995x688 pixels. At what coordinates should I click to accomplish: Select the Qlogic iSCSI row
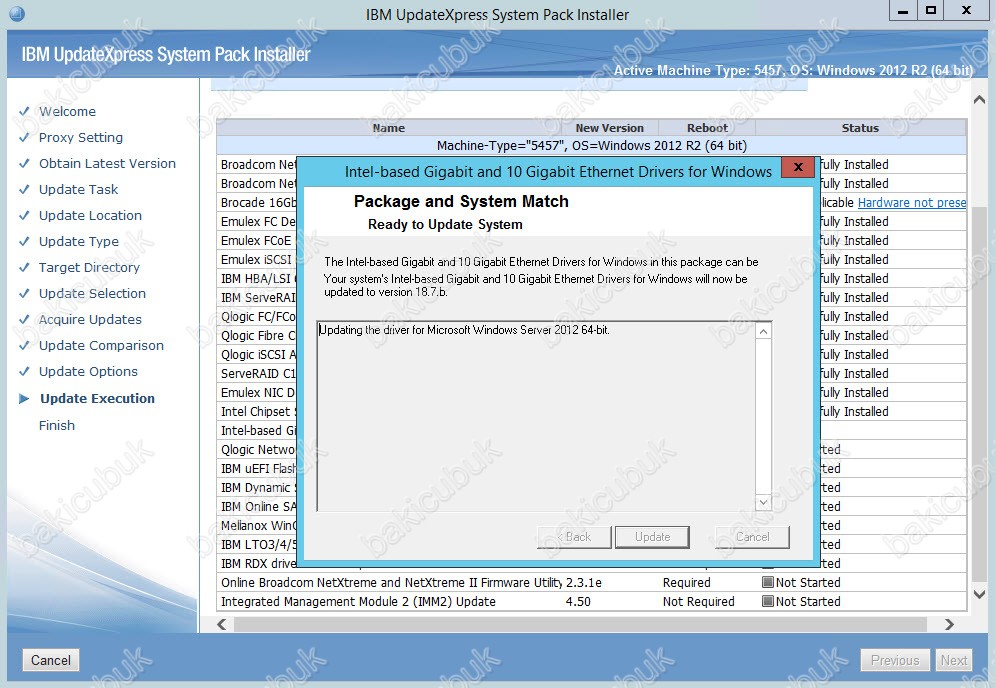(x=258, y=355)
